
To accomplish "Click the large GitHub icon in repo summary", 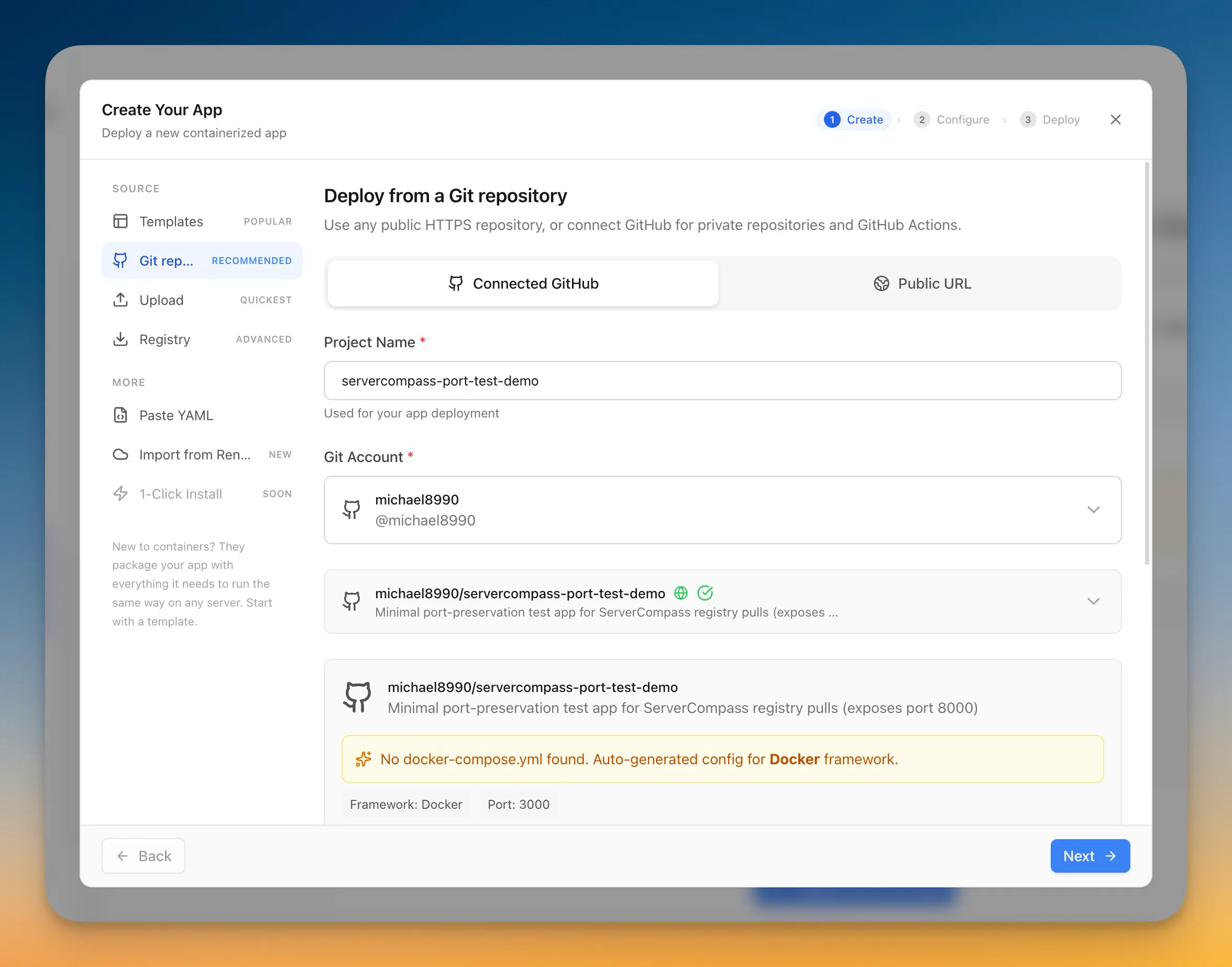I will tap(357, 697).
